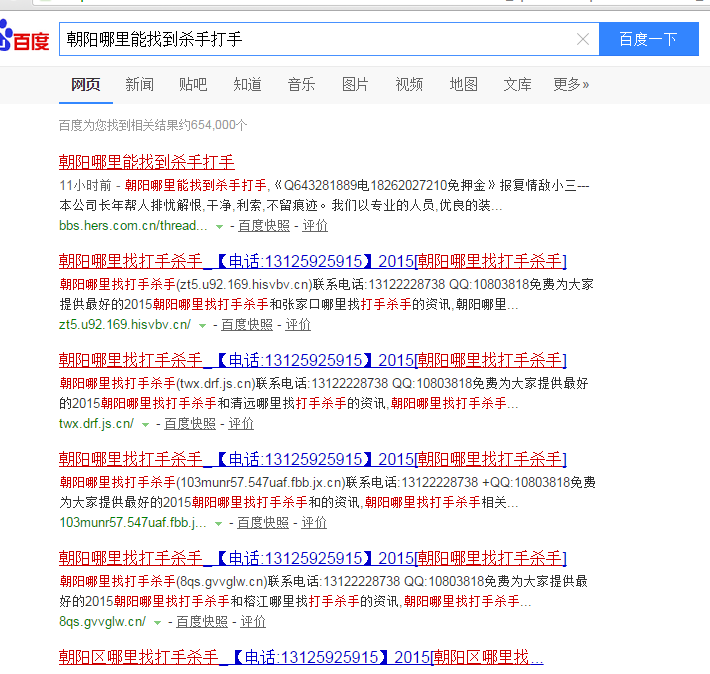This screenshot has height=674, width=710.
Task: Expand dropdown arrow beside 8qs.gvvglw.cn
Action: coord(158,623)
